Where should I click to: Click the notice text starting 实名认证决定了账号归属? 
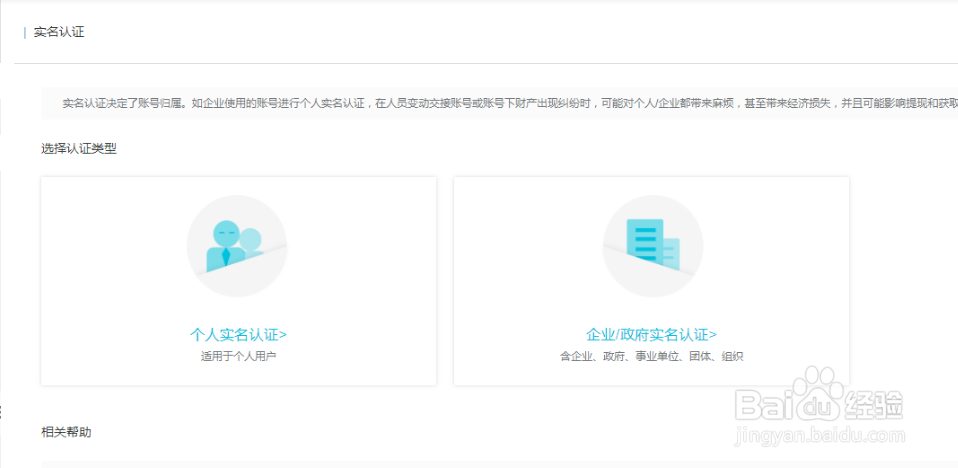pyautogui.click(x=510, y=103)
